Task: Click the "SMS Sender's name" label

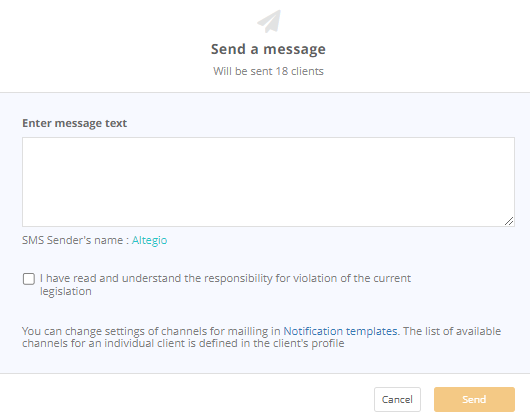Action: (73, 240)
